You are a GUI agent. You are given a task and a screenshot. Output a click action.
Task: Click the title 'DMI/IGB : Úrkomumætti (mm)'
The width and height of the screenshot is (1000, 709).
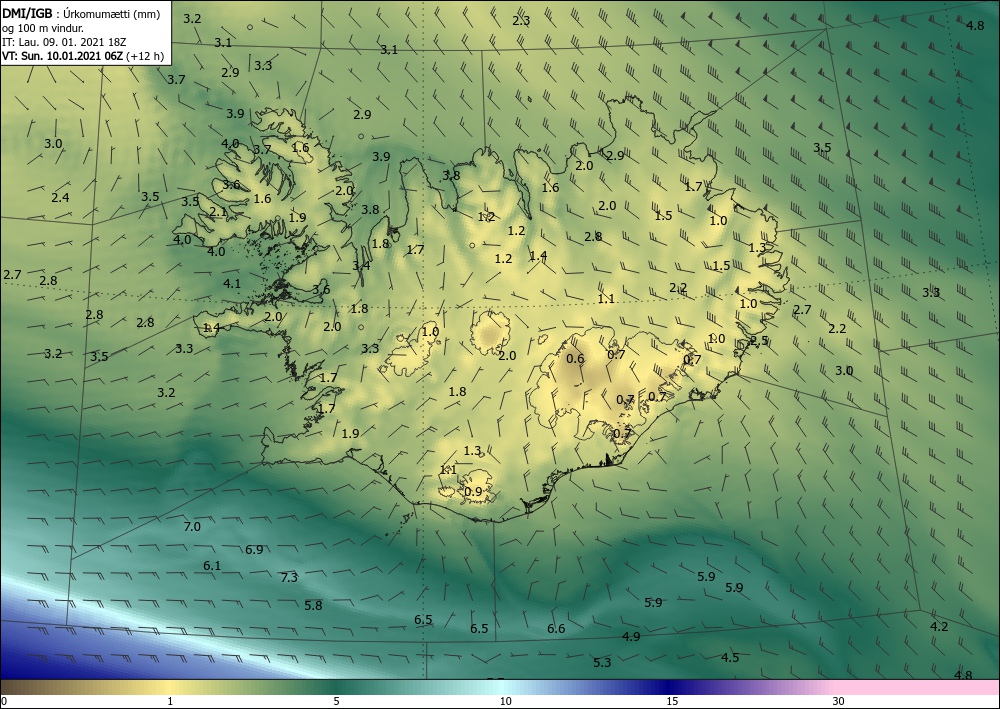coord(80,14)
